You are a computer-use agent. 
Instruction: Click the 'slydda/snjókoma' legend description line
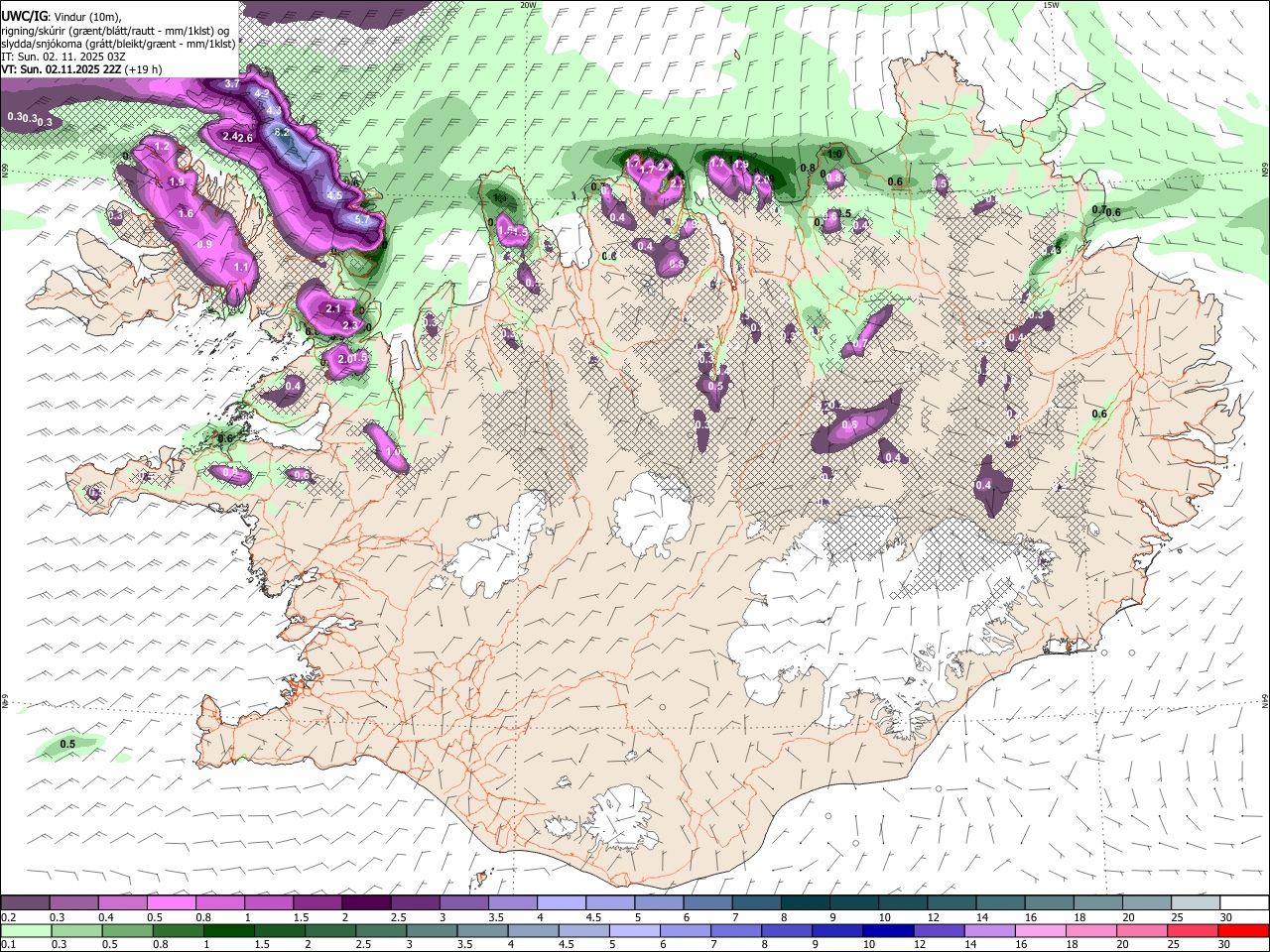pos(118,44)
